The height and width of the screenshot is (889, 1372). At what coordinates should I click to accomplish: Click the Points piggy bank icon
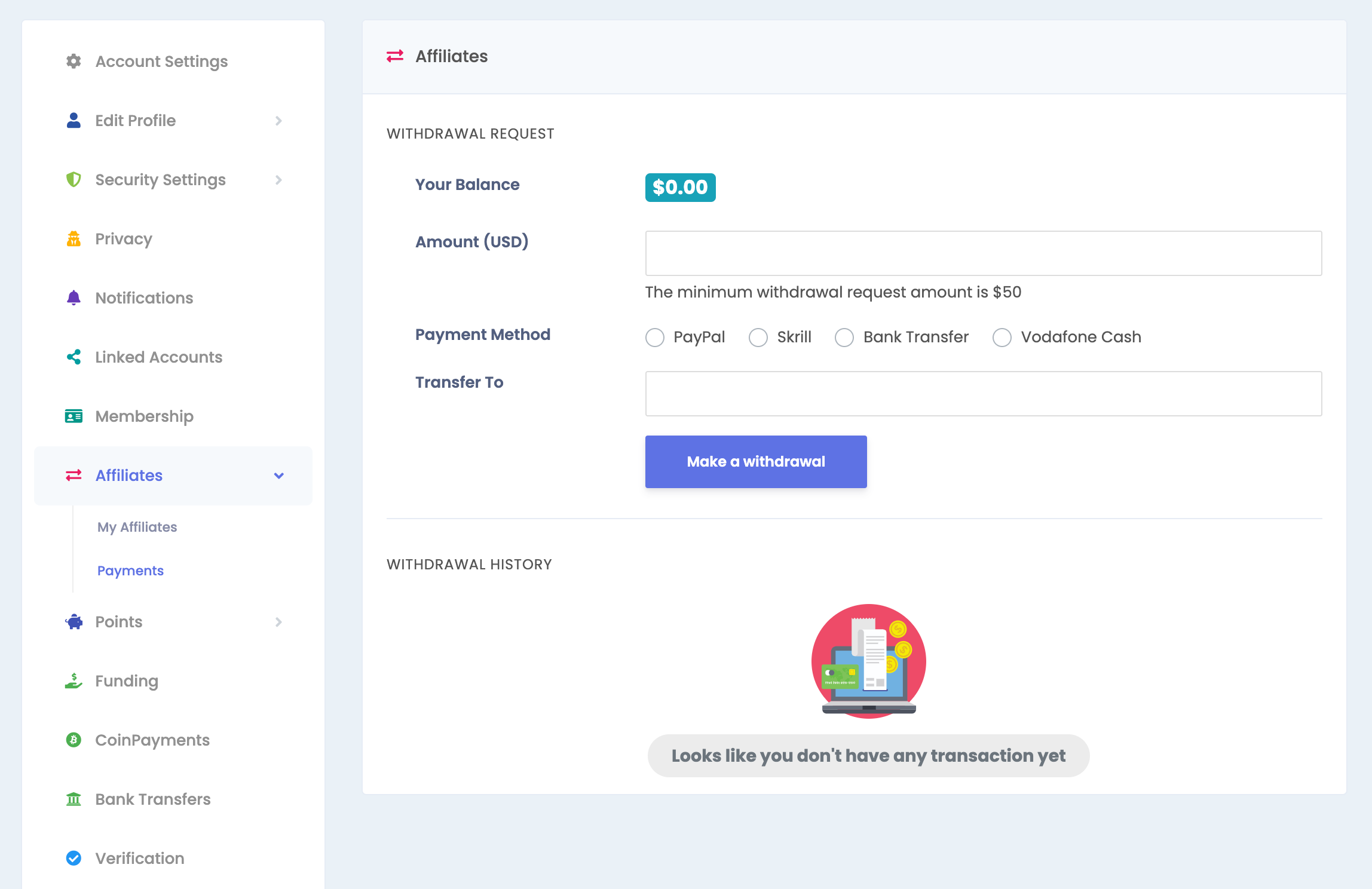point(73,622)
